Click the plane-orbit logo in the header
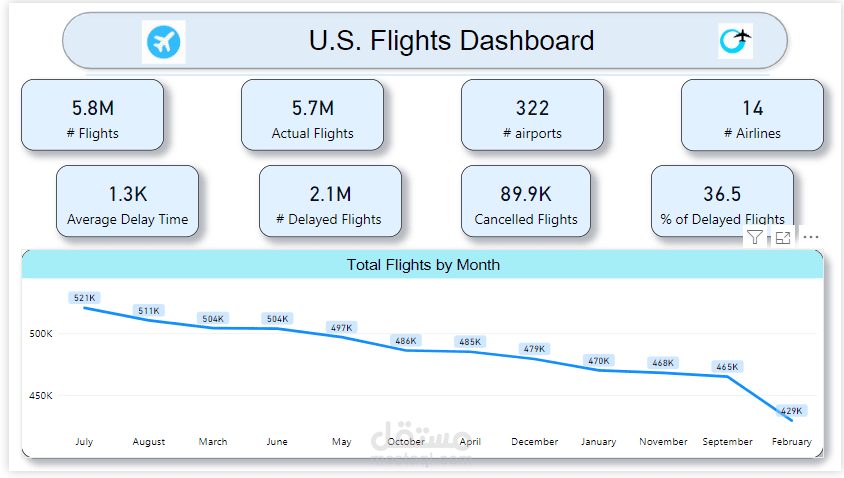Viewport: 844px width, 478px height. tap(735, 41)
